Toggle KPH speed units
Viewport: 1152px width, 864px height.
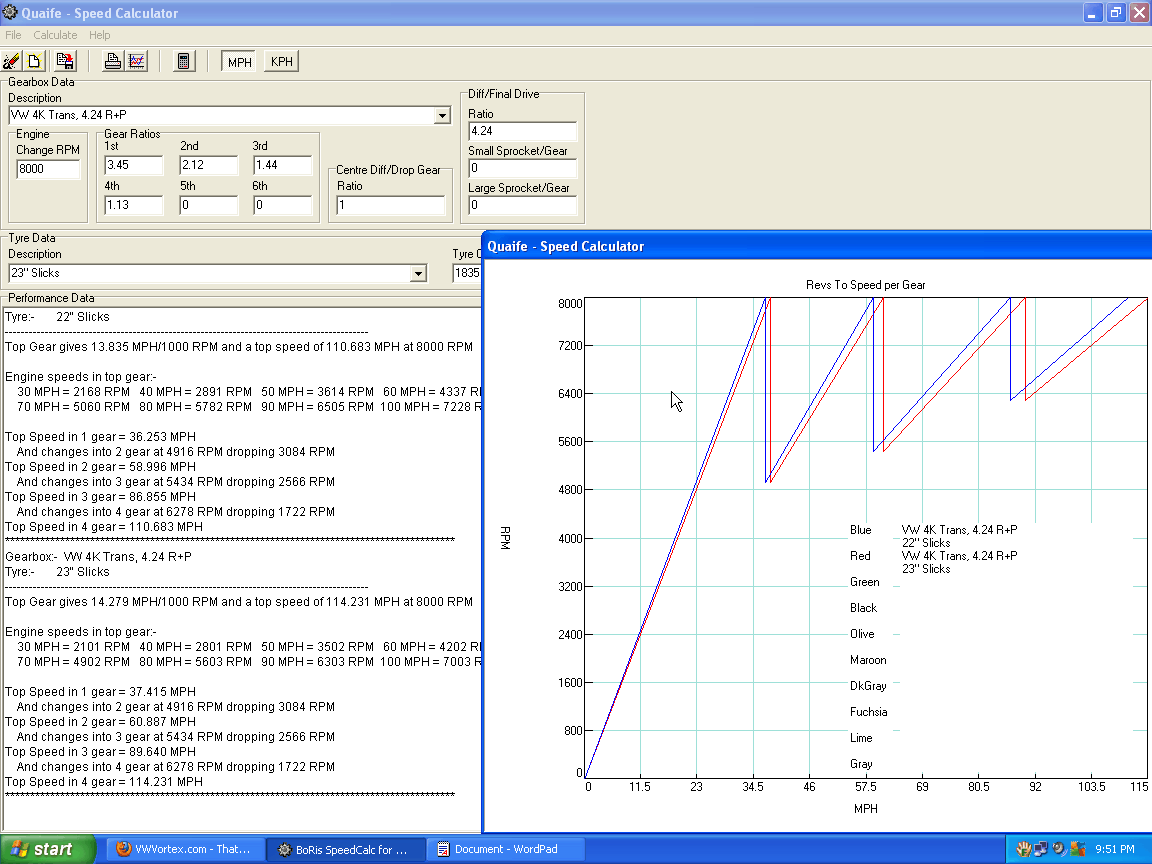pyautogui.click(x=281, y=62)
